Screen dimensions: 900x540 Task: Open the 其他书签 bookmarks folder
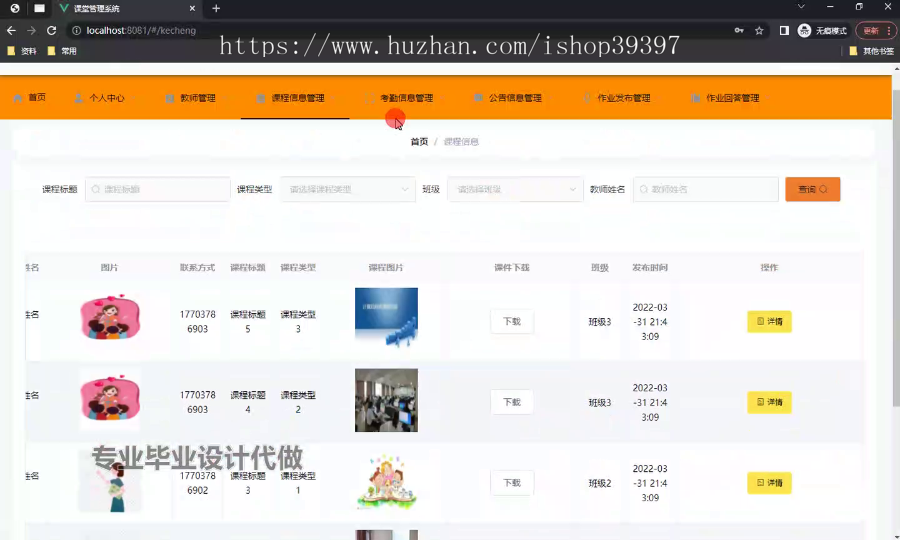click(x=871, y=51)
